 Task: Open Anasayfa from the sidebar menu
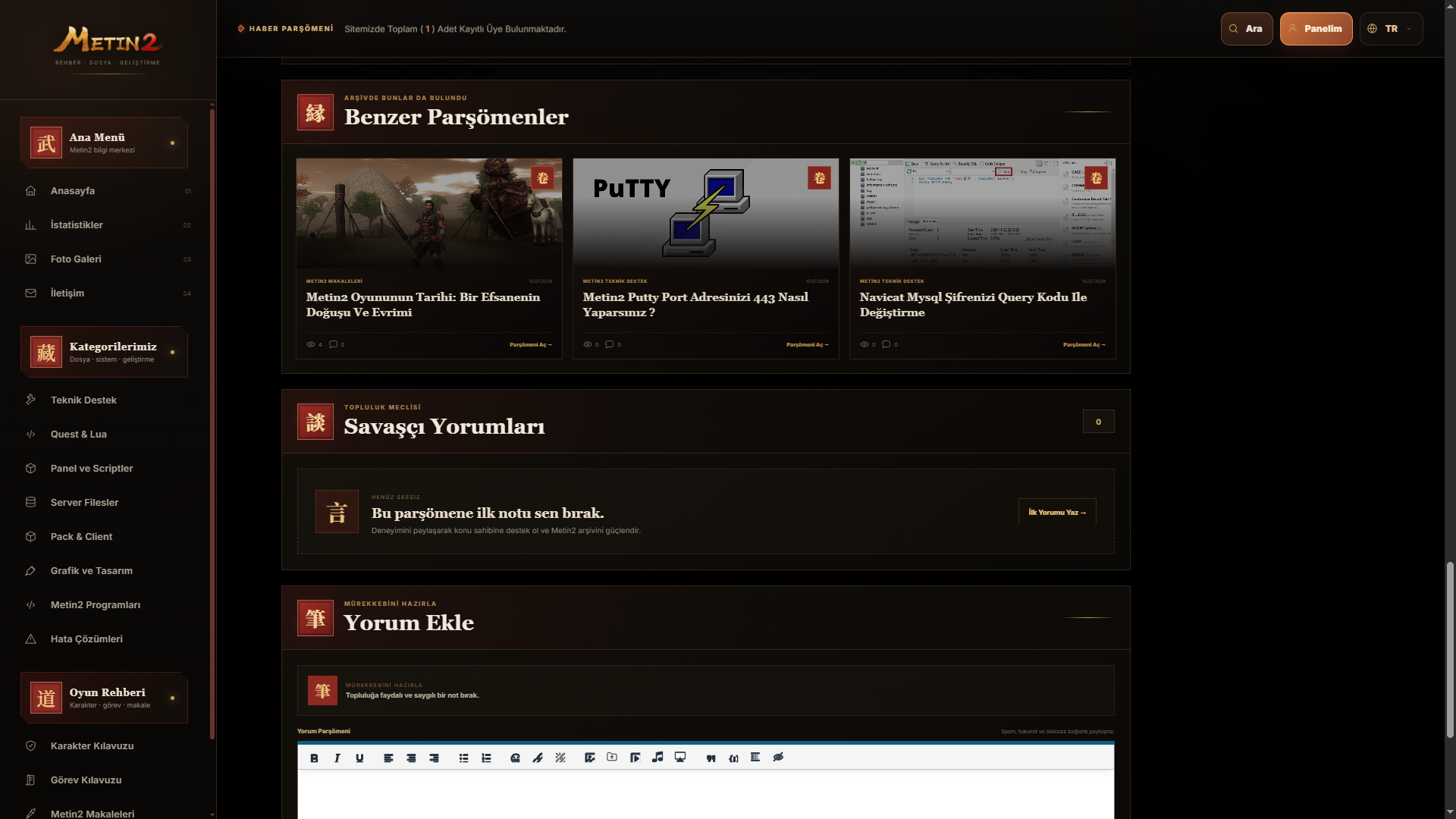click(x=108, y=191)
